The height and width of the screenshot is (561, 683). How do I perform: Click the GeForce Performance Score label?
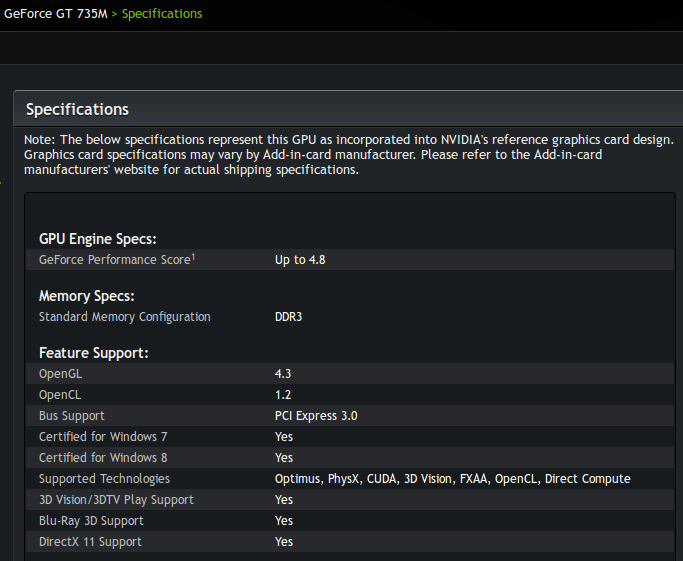(115, 260)
